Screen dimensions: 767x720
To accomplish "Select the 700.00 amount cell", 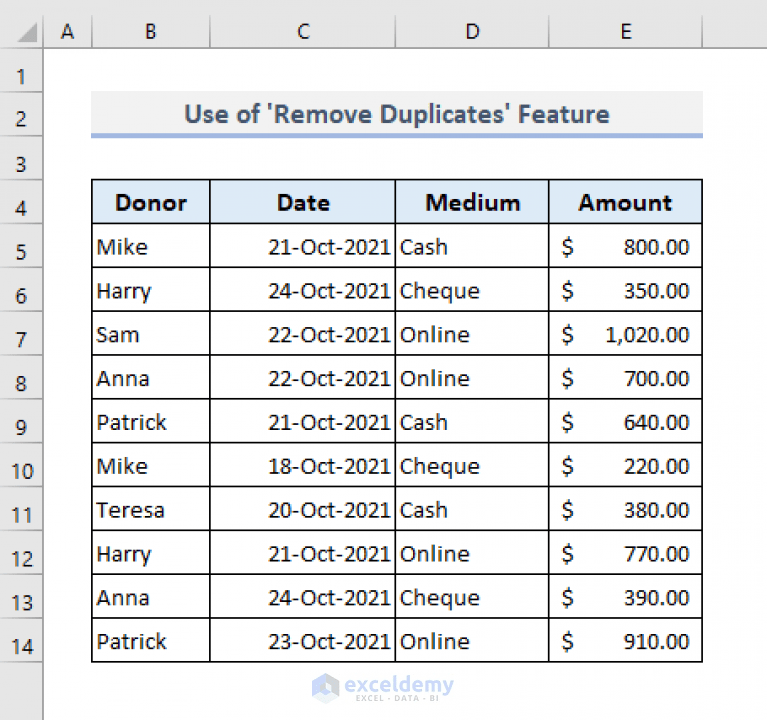I will [x=626, y=378].
